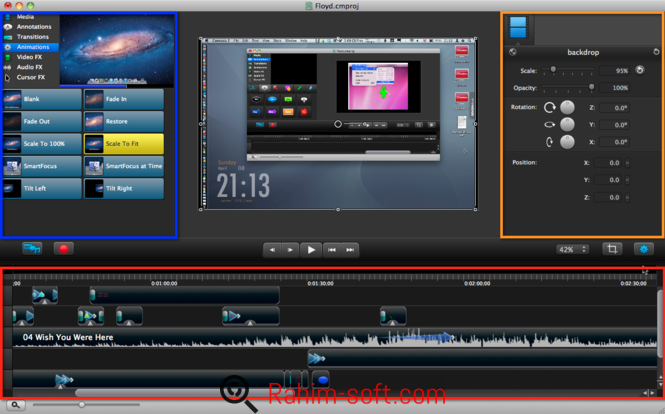Step back one frame
This screenshot has width=665, height=414.
[272, 250]
